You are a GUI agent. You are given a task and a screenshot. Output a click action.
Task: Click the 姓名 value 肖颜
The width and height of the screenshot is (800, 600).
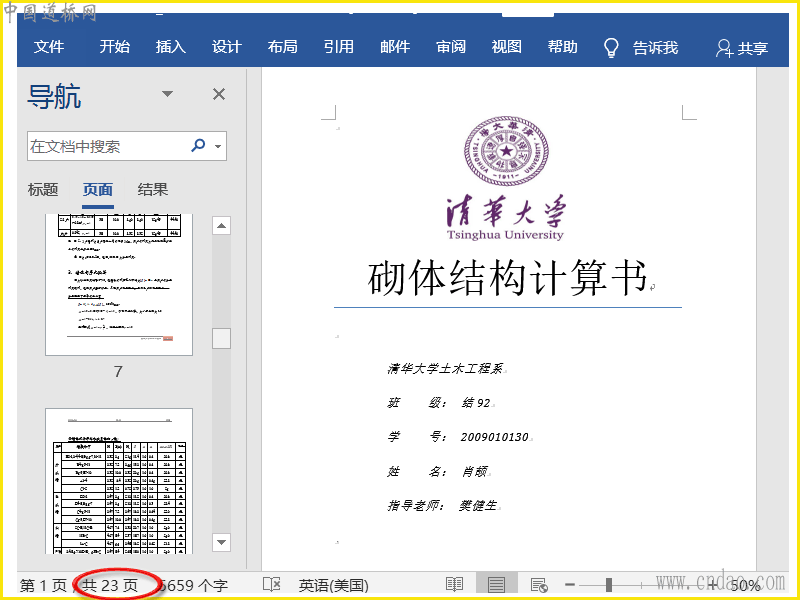click(x=474, y=471)
